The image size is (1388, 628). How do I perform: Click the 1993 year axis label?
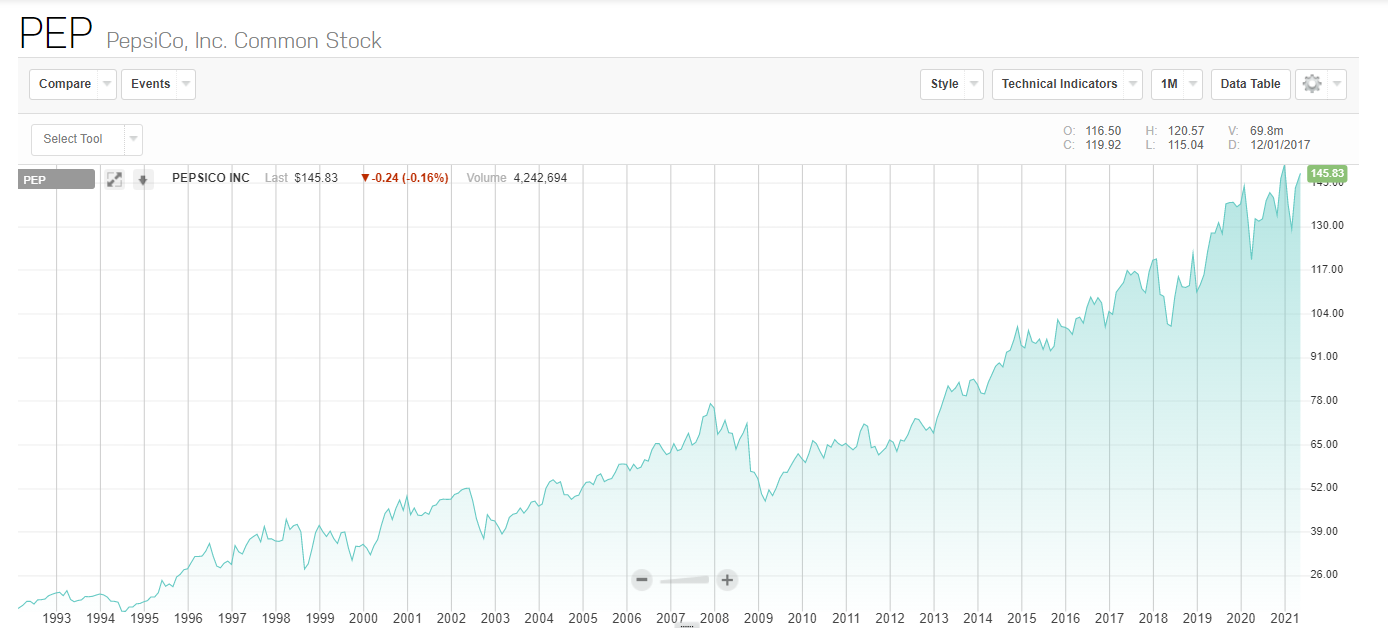[x=57, y=618]
